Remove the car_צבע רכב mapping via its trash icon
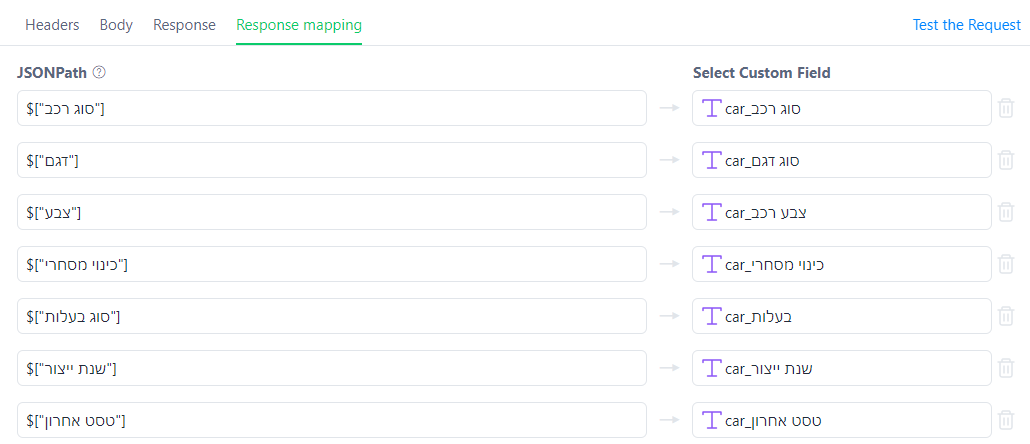Viewport: 1030px width, 444px height. [1006, 212]
